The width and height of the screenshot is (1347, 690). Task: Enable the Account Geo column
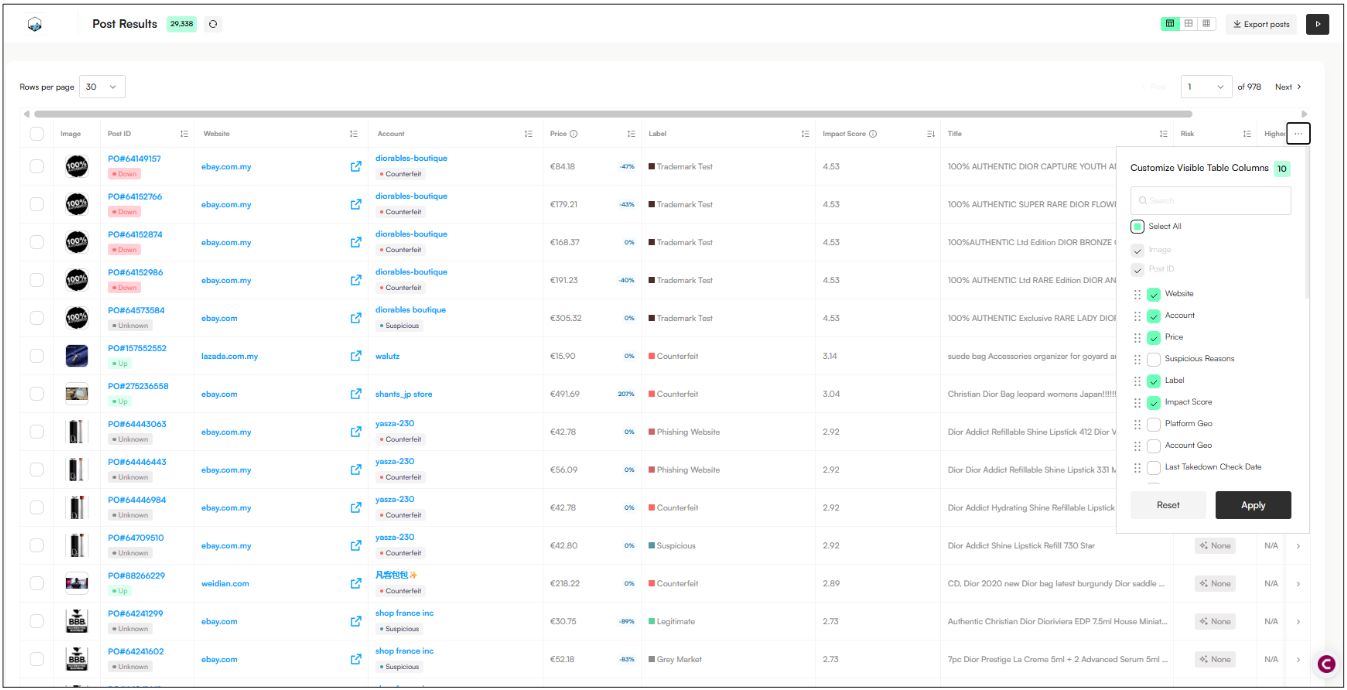[x=1154, y=446]
